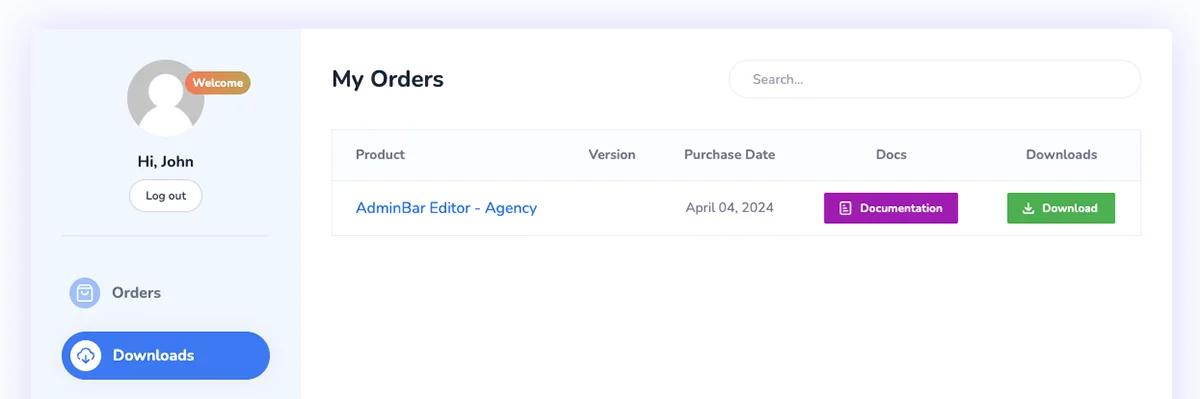Viewport: 1200px width, 399px height.
Task: Click the orange Welcome badge
Action: [x=218, y=83]
